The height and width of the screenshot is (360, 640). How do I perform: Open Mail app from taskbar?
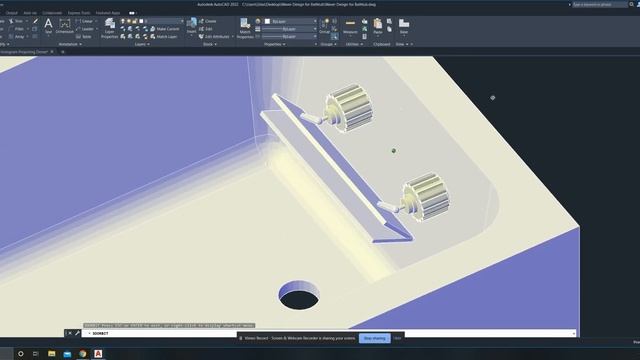coord(67,353)
